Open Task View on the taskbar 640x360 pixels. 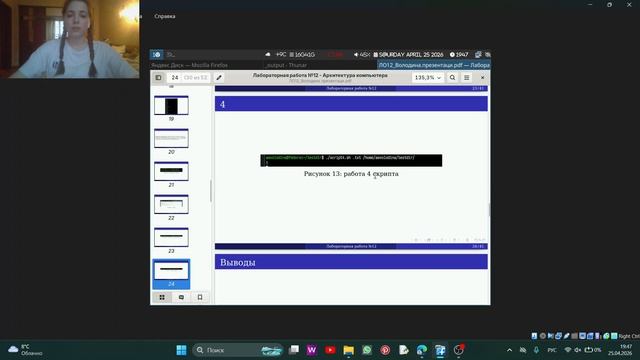(293, 350)
